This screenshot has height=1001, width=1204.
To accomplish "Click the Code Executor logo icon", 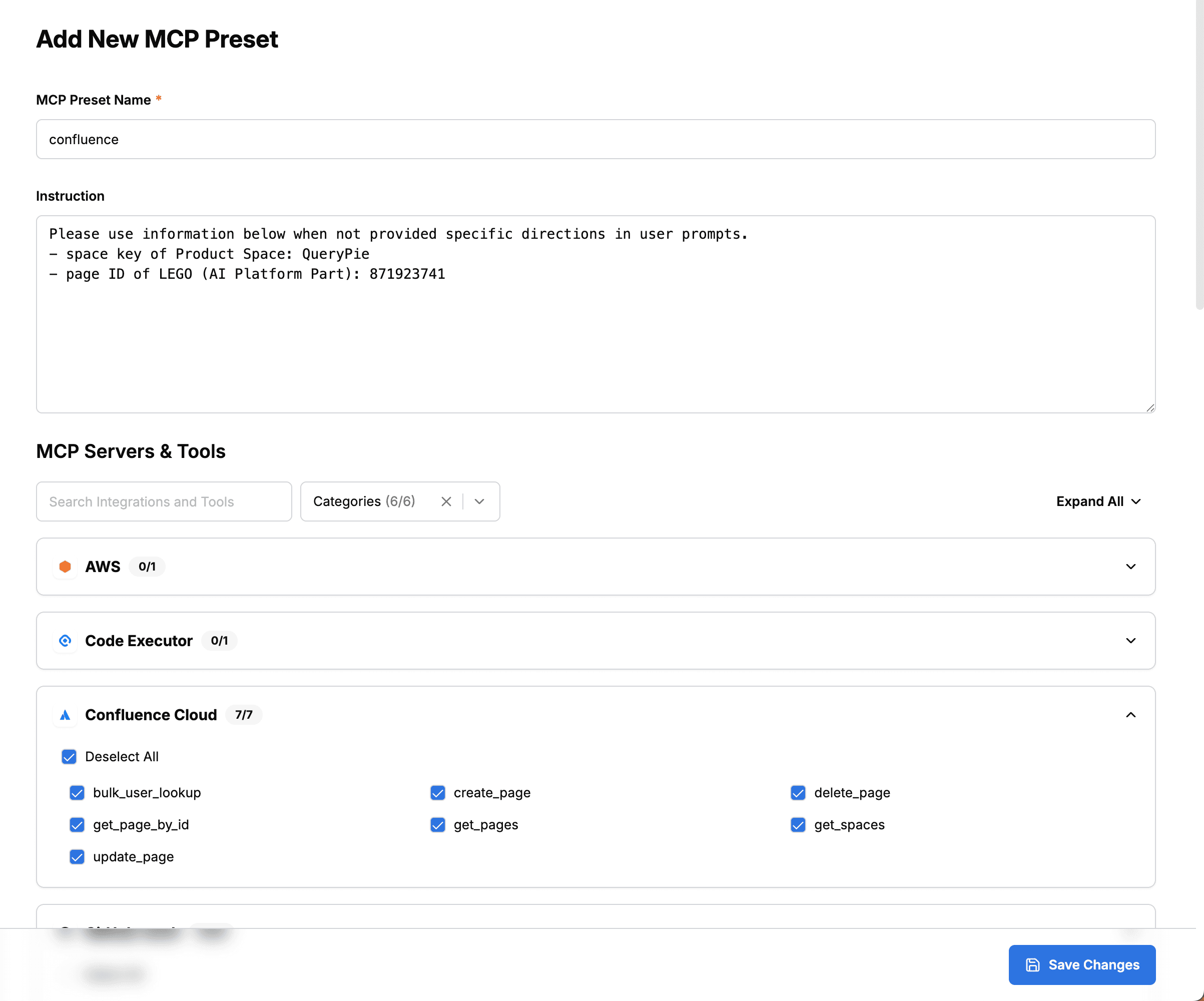I will (65, 640).
